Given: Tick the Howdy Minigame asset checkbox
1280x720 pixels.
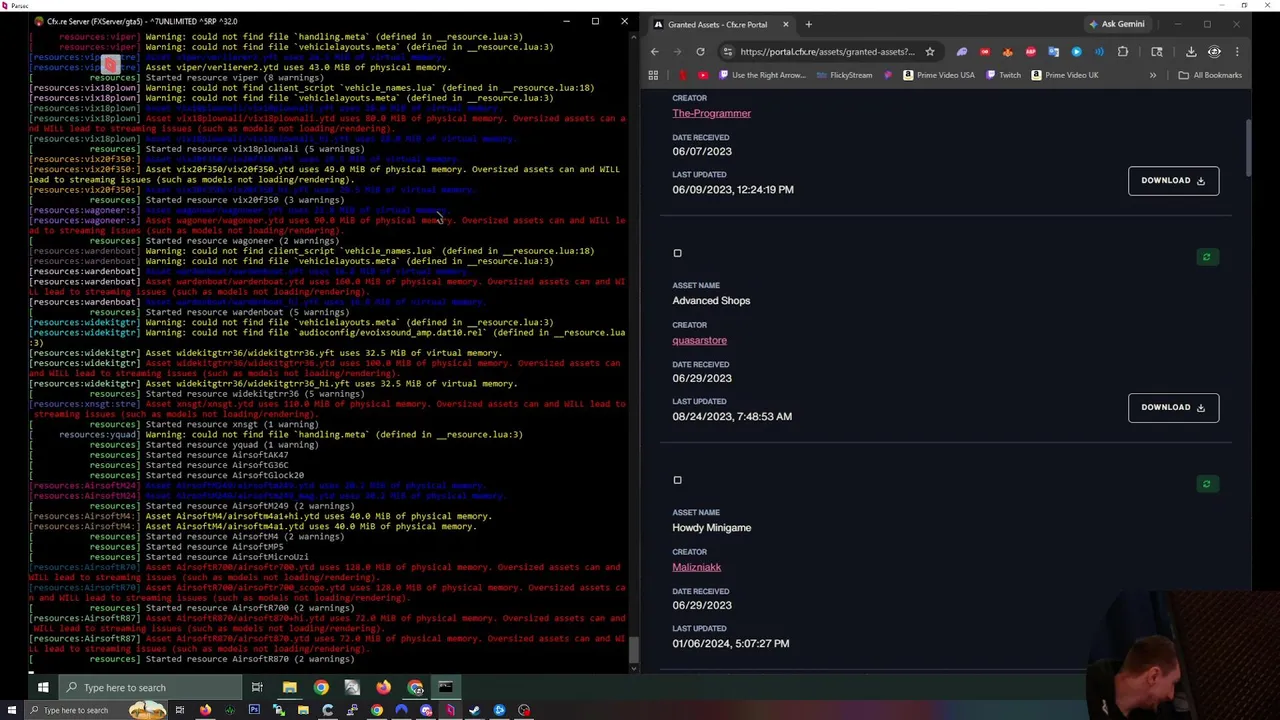Looking at the screenshot, I should [x=677, y=480].
